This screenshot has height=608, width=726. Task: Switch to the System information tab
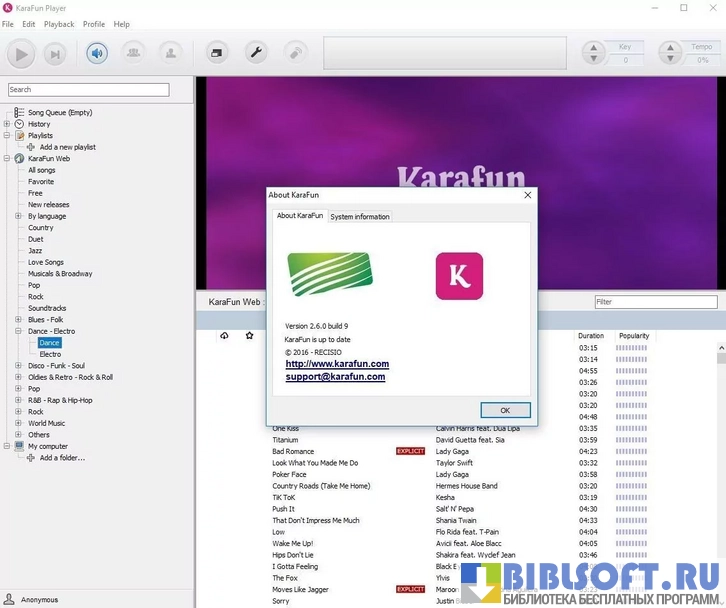click(360, 217)
